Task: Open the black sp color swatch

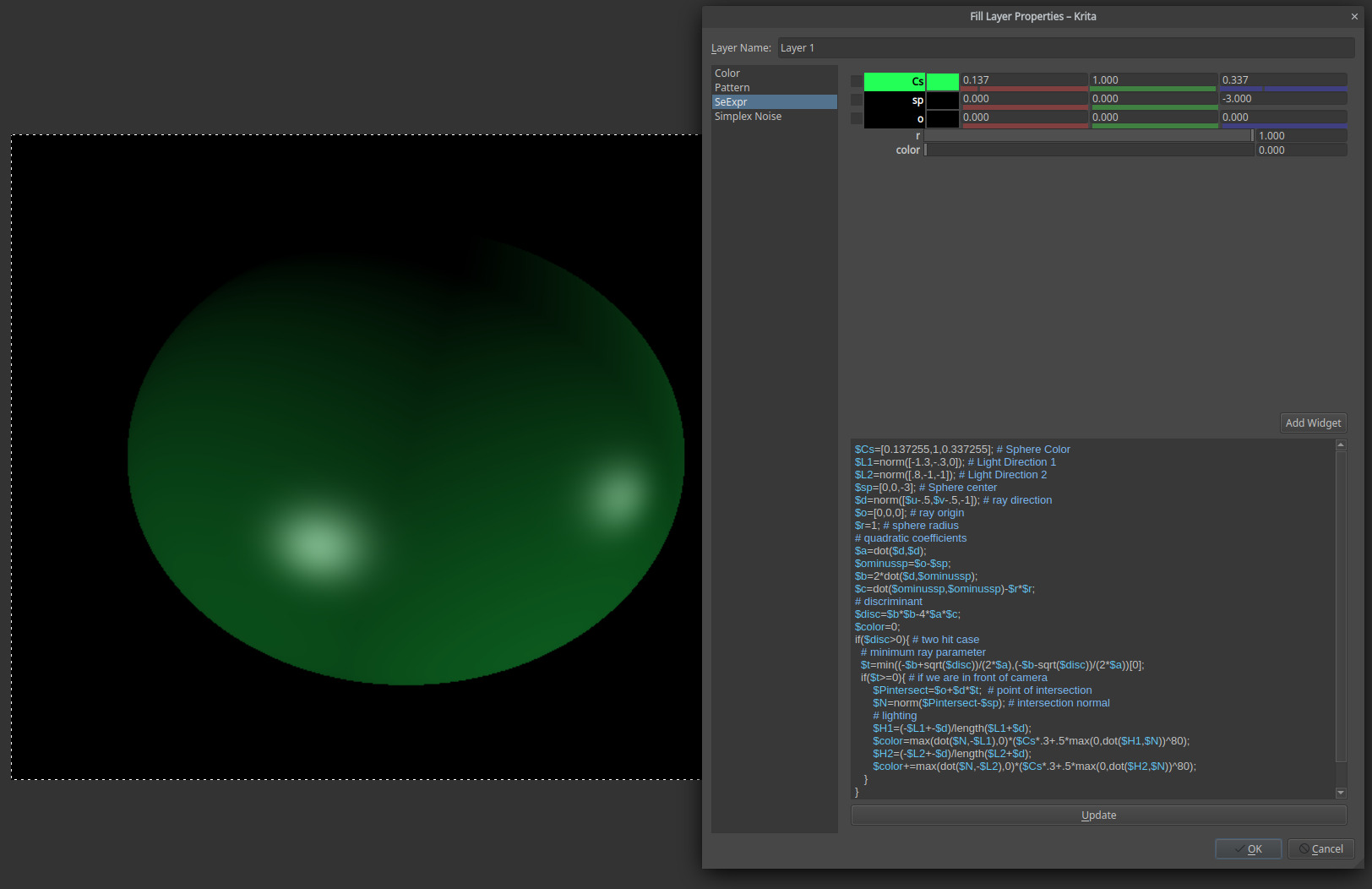Action: [942, 101]
